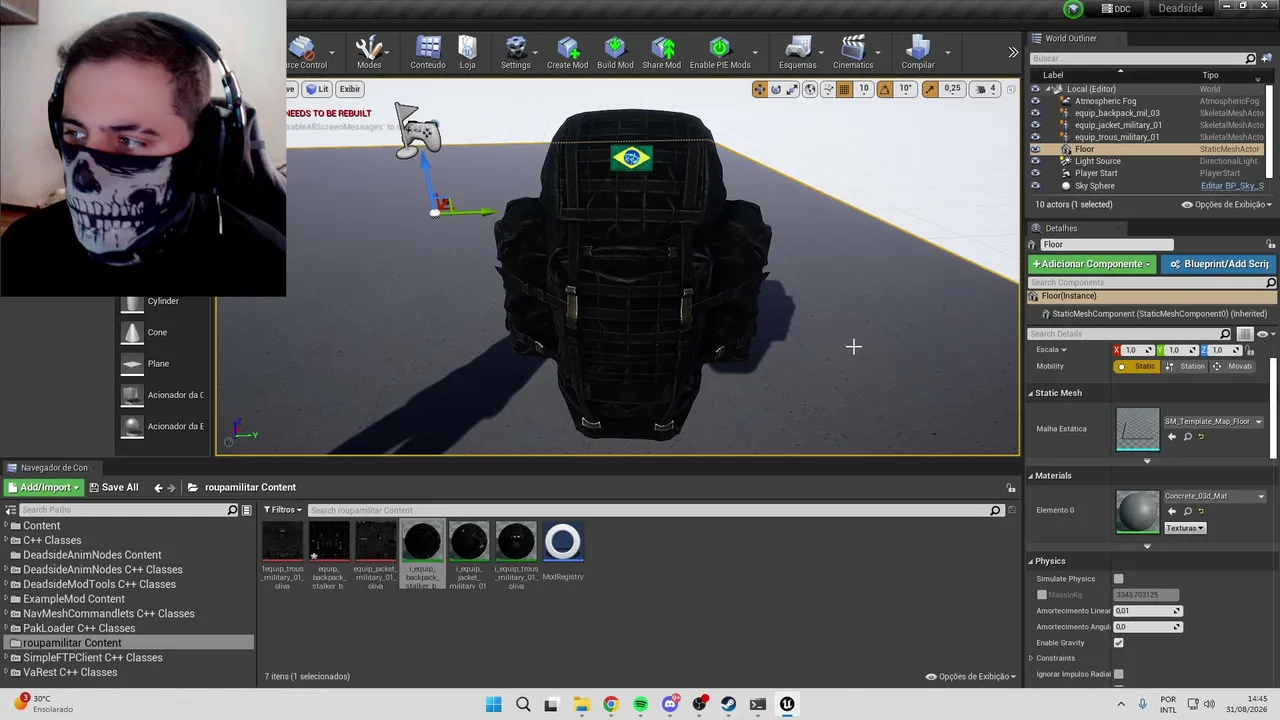The height and width of the screenshot is (720, 1280).
Task: Select the Static mobility option
Action: (x=1137, y=366)
